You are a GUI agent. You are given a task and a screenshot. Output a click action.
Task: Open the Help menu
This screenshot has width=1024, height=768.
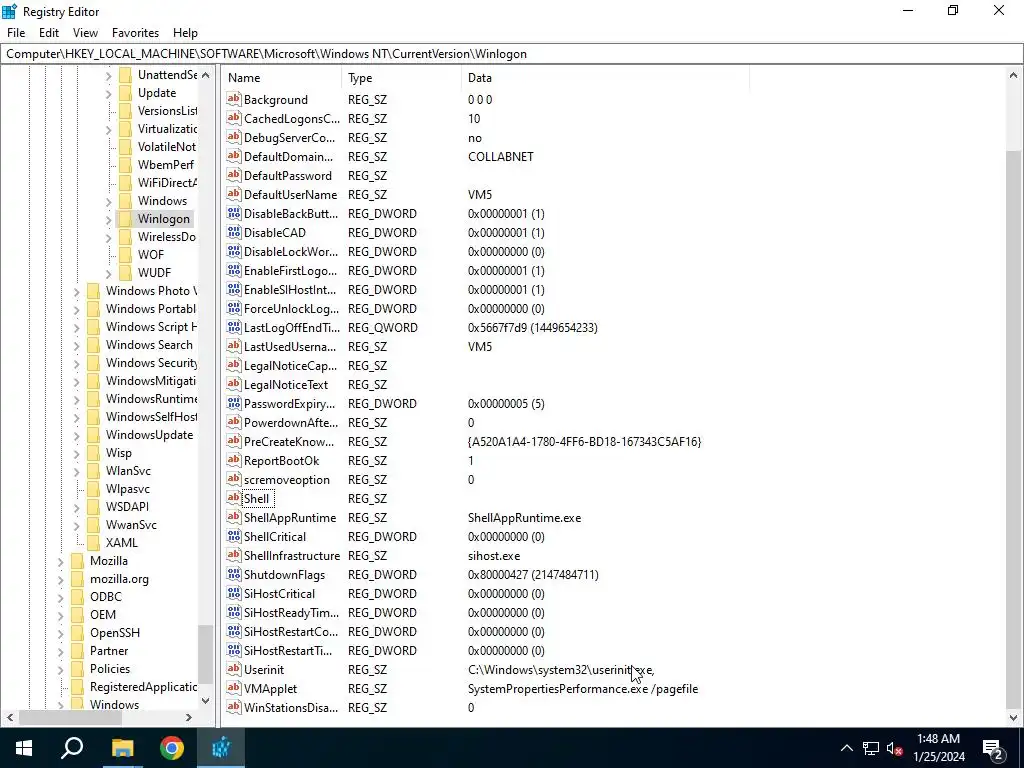click(185, 33)
